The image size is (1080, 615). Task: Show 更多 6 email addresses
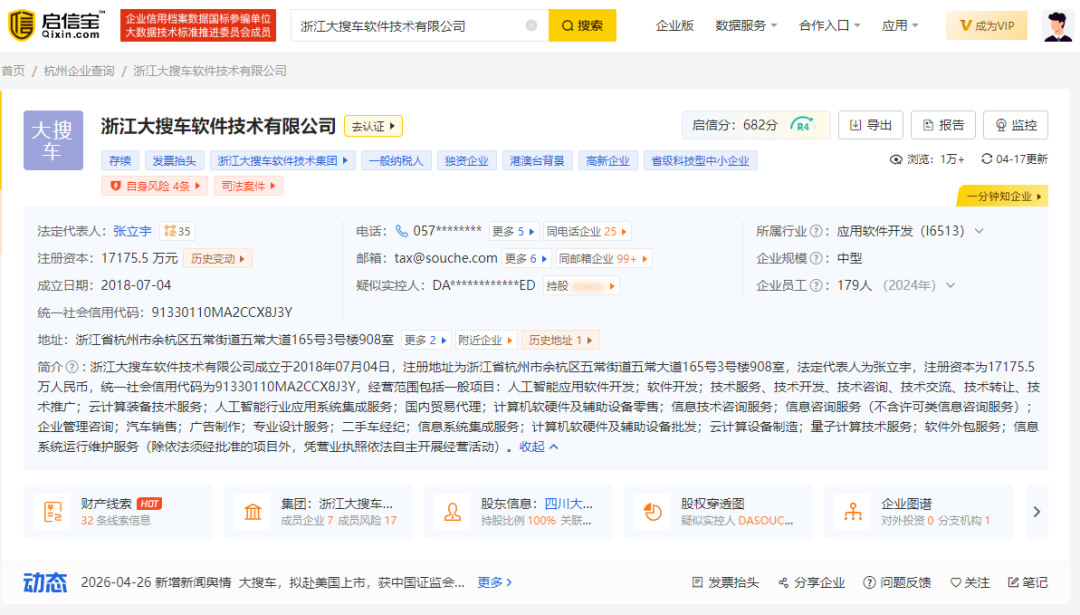(x=526, y=259)
